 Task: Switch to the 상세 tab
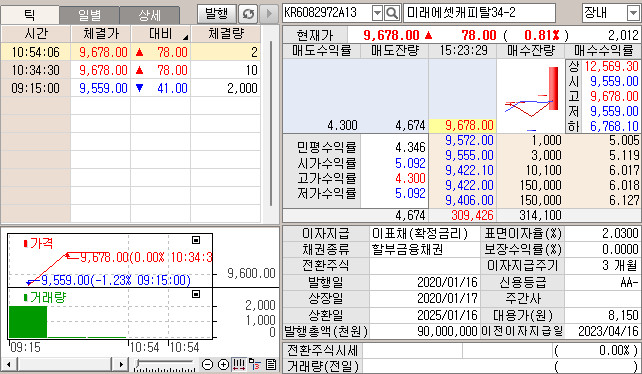click(149, 15)
